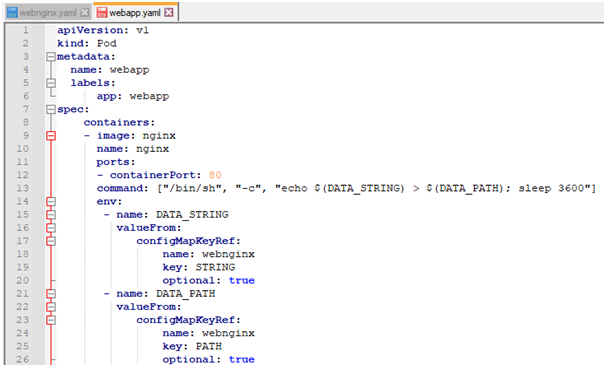The image size is (606, 367).
Task: Collapse the DATA_PATH entry fold marker
Action: (x=51, y=294)
